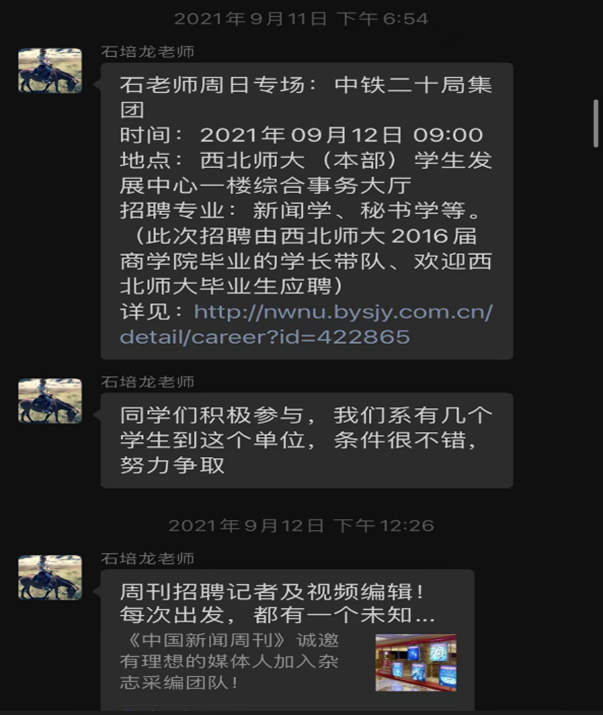Viewport: 603px width, 715px height.
Task: Click the chat scrollbar handle
Action: [x=595, y=123]
